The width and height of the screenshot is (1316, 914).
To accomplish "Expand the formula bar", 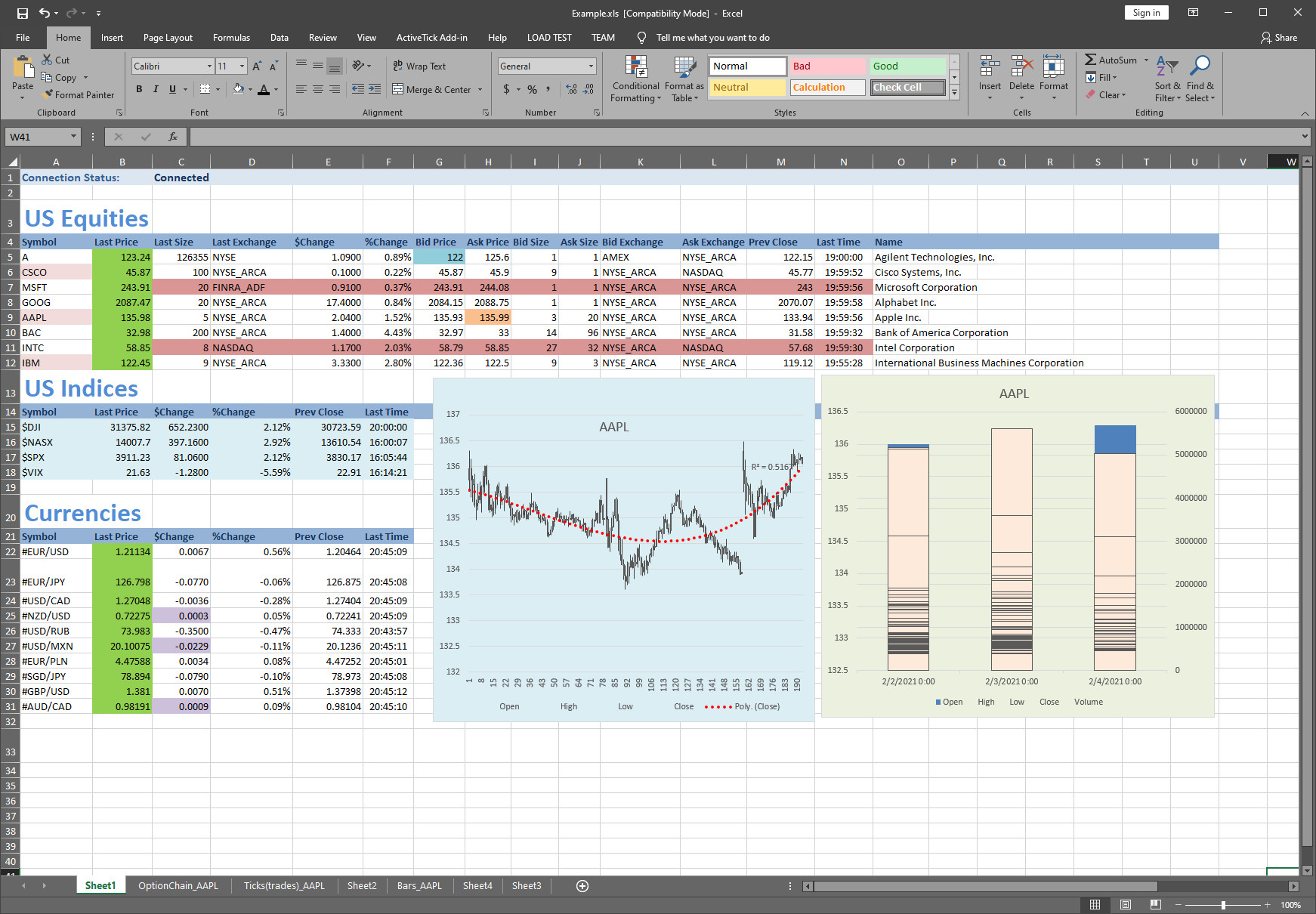I will [1305, 137].
